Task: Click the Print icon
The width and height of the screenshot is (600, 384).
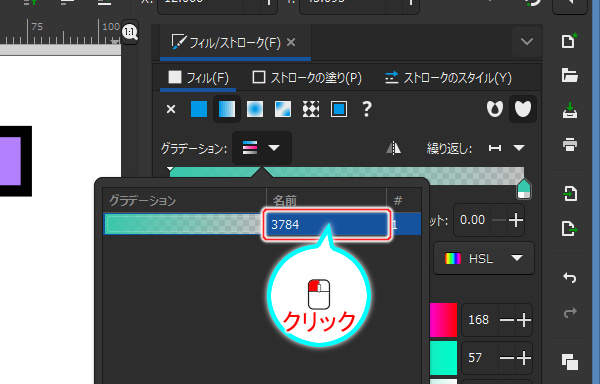Action: (x=569, y=145)
